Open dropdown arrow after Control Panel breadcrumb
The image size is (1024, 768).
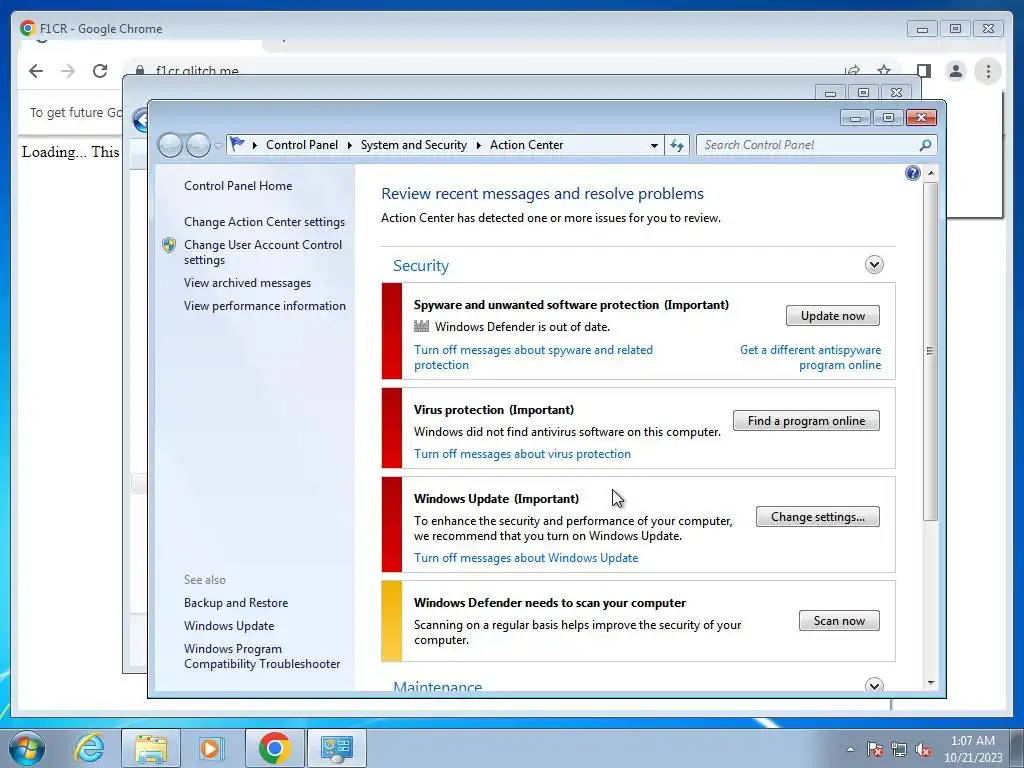pyautogui.click(x=349, y=145)
